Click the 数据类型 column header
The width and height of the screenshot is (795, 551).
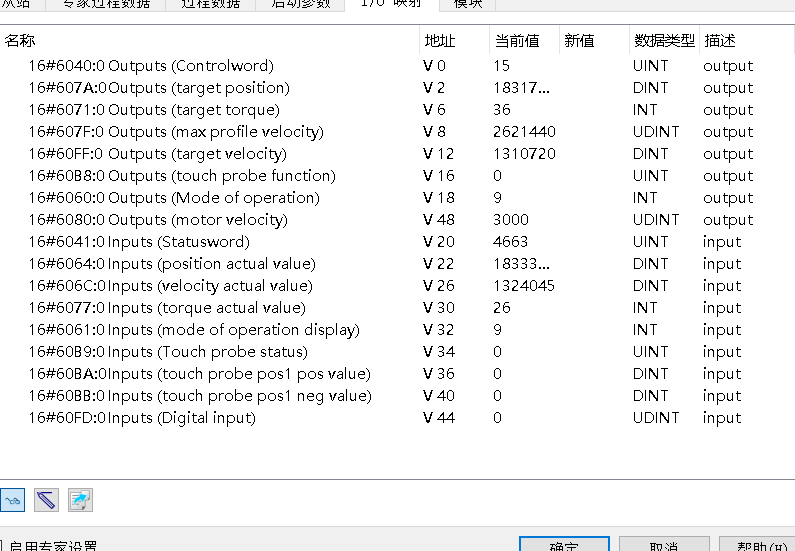(664, 41)
